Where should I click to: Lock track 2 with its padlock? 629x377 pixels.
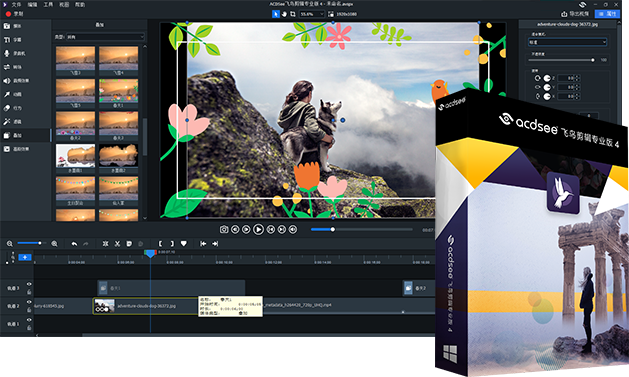[x=29, y=310]
